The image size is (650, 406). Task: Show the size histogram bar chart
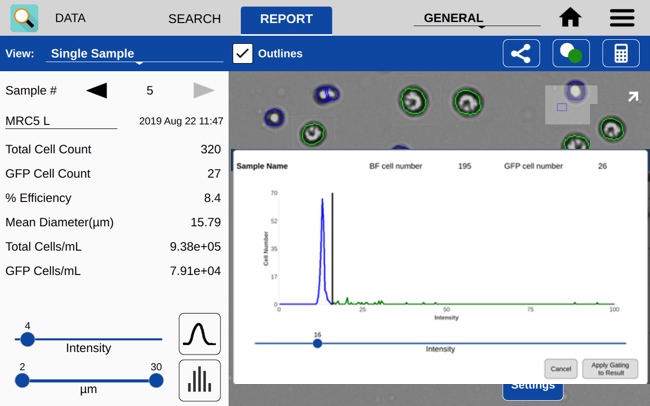[x=199, y=380]
